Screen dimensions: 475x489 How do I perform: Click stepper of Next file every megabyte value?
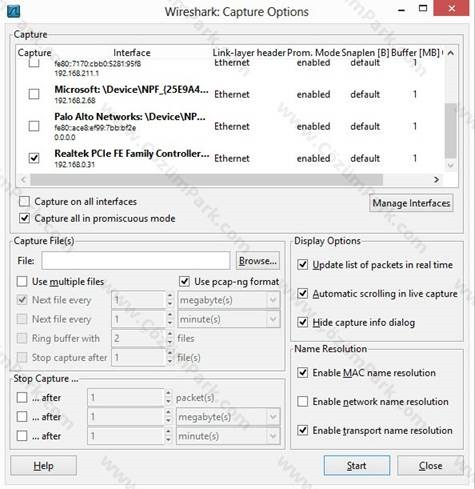pyautogui.click(x=170, y=300)
